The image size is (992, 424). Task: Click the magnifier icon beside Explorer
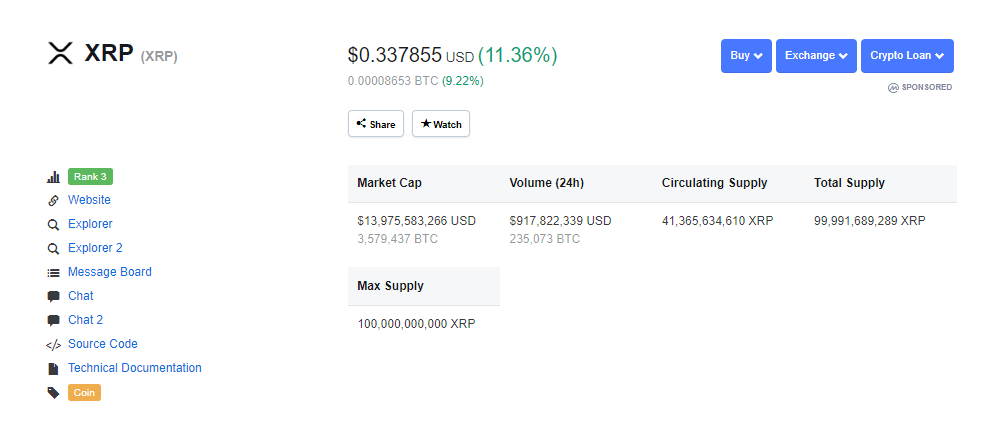pos(53,225)
